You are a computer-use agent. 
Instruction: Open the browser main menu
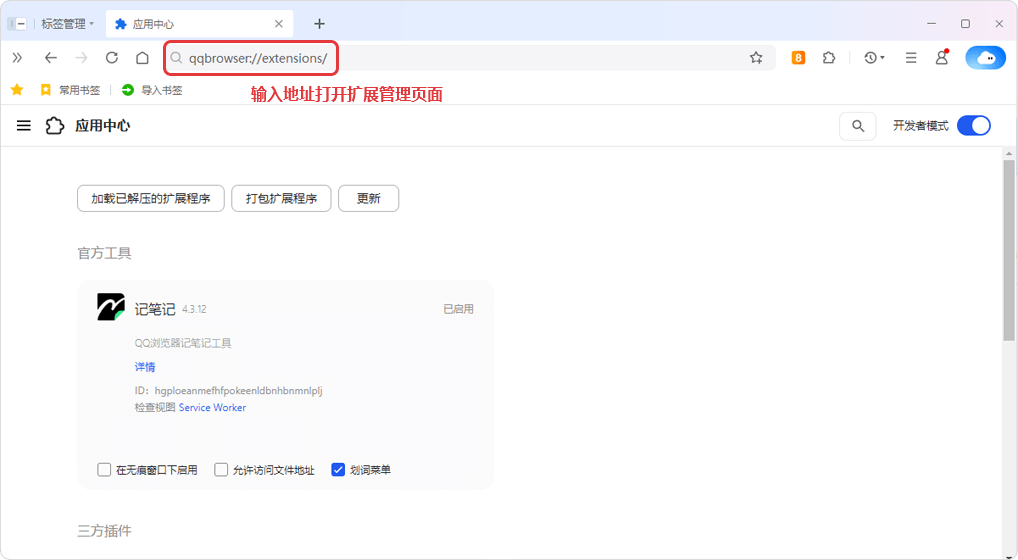click(911, 58)
